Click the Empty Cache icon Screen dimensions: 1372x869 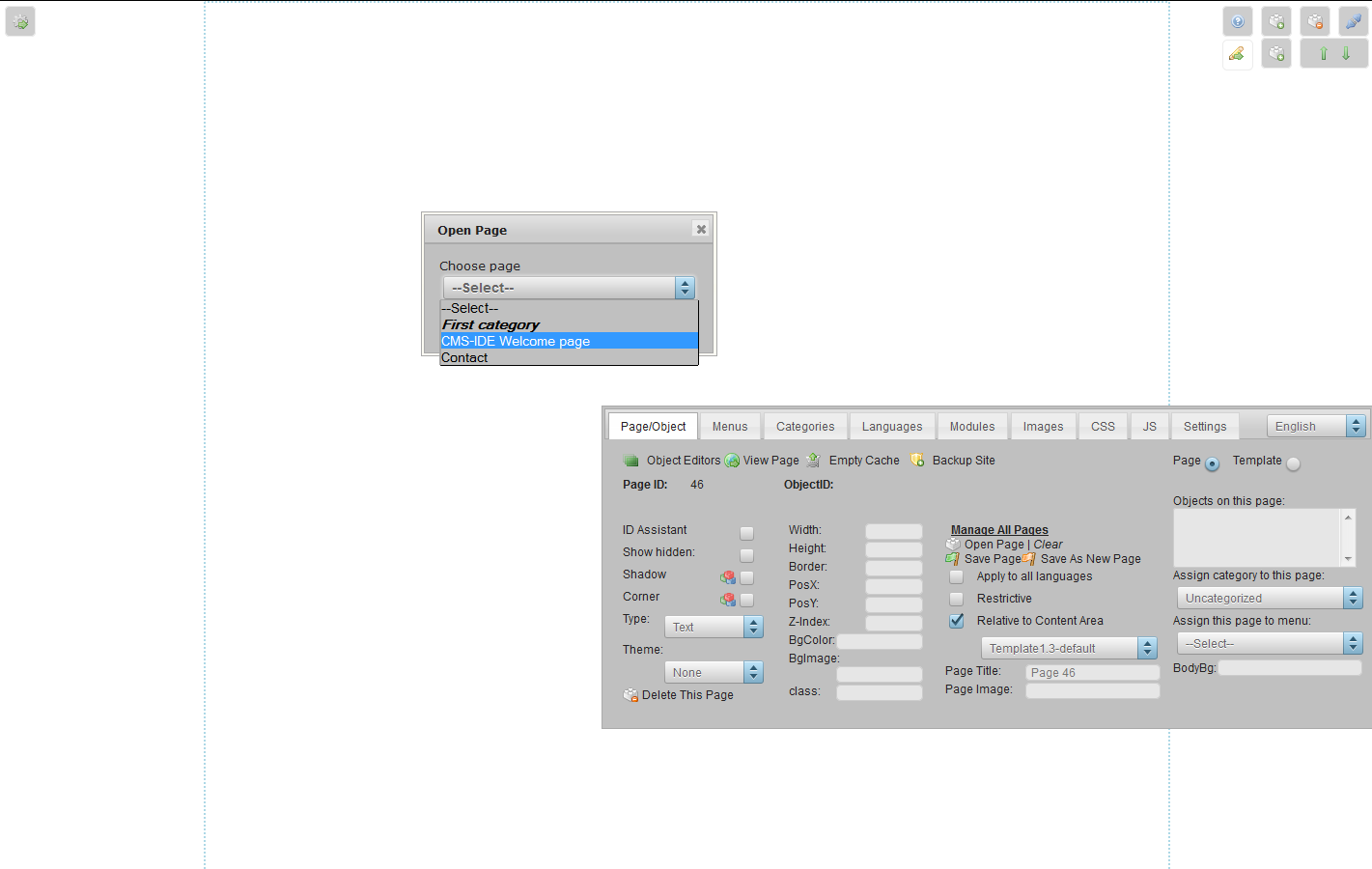click(812, 460)
